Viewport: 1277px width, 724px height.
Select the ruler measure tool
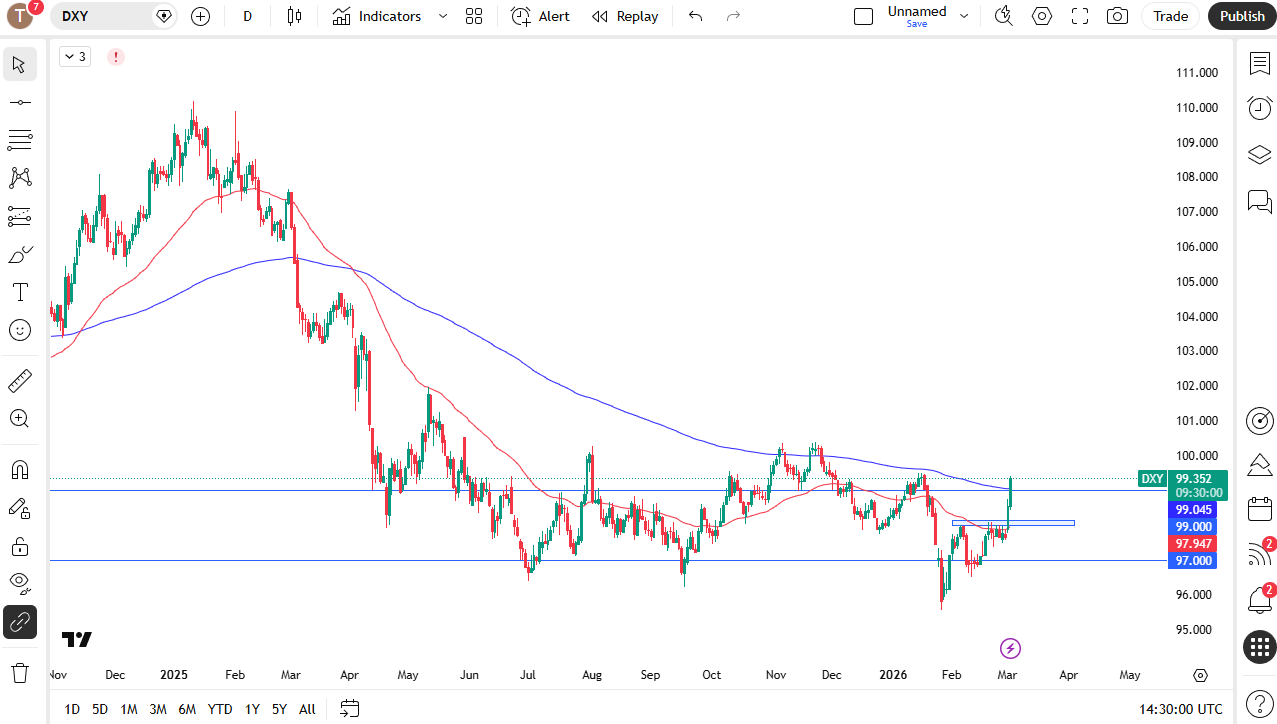coord(19,381)
